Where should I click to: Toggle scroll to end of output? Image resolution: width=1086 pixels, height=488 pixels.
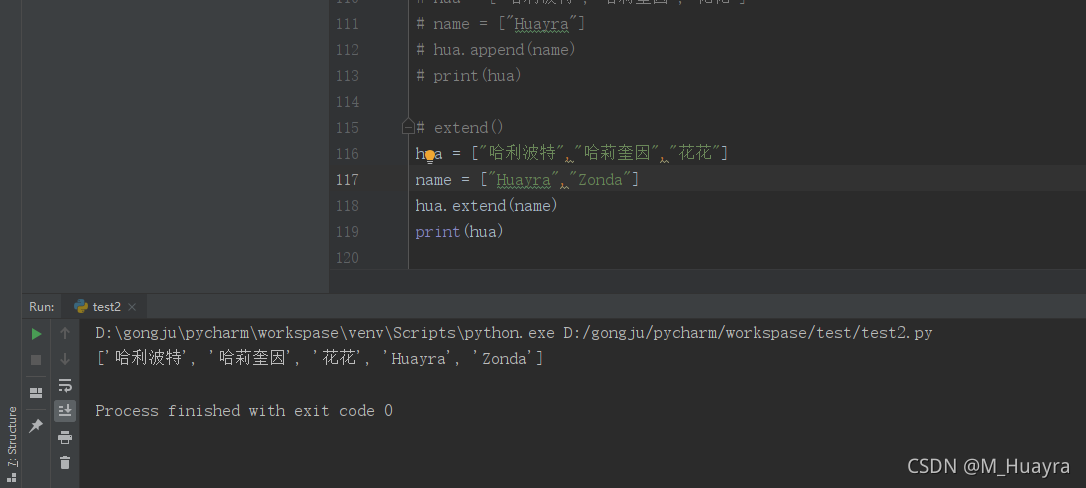tap(65, 410)
